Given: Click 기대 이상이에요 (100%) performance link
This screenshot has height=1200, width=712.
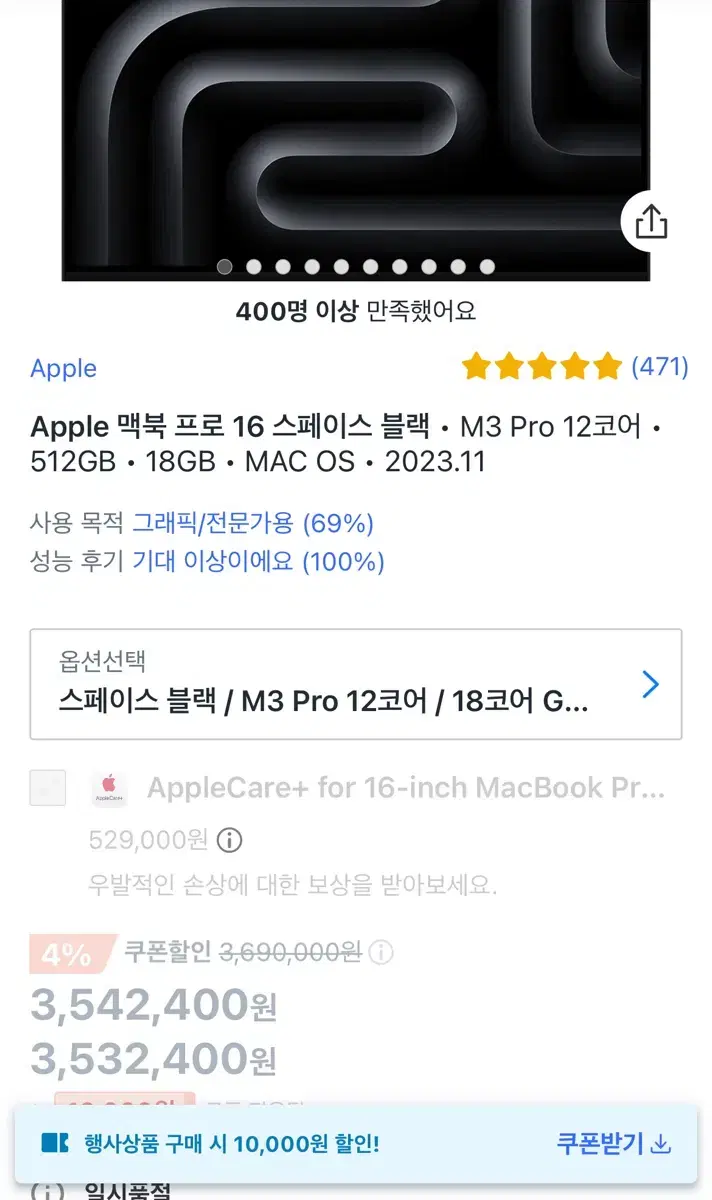Looking at the screenshot, I should tap(258, 562).
